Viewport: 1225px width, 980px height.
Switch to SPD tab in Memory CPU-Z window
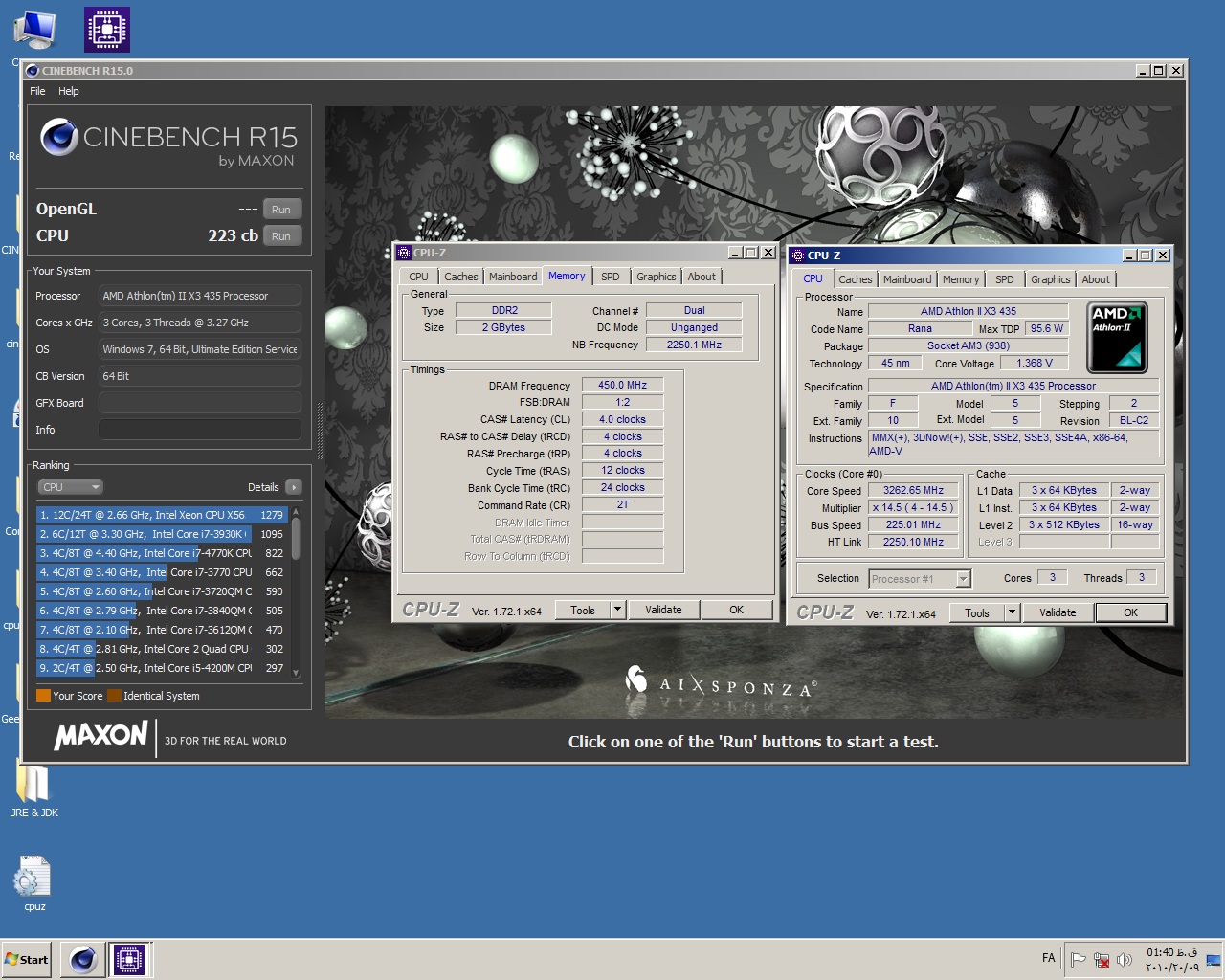[x=611, y=277]
